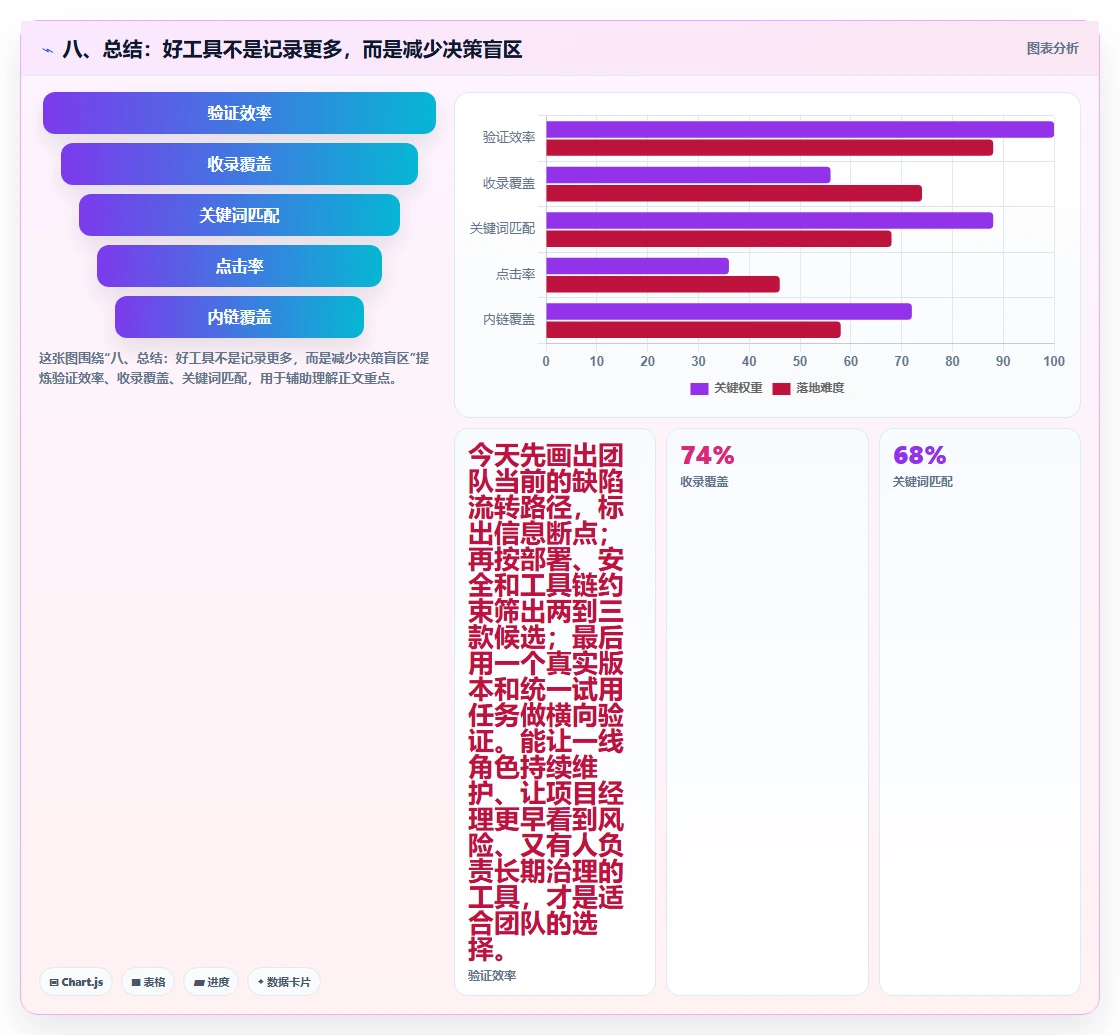1120x1035 pixels.
Task: Select the 点击率 funnel bar
Action: [239, 266]
